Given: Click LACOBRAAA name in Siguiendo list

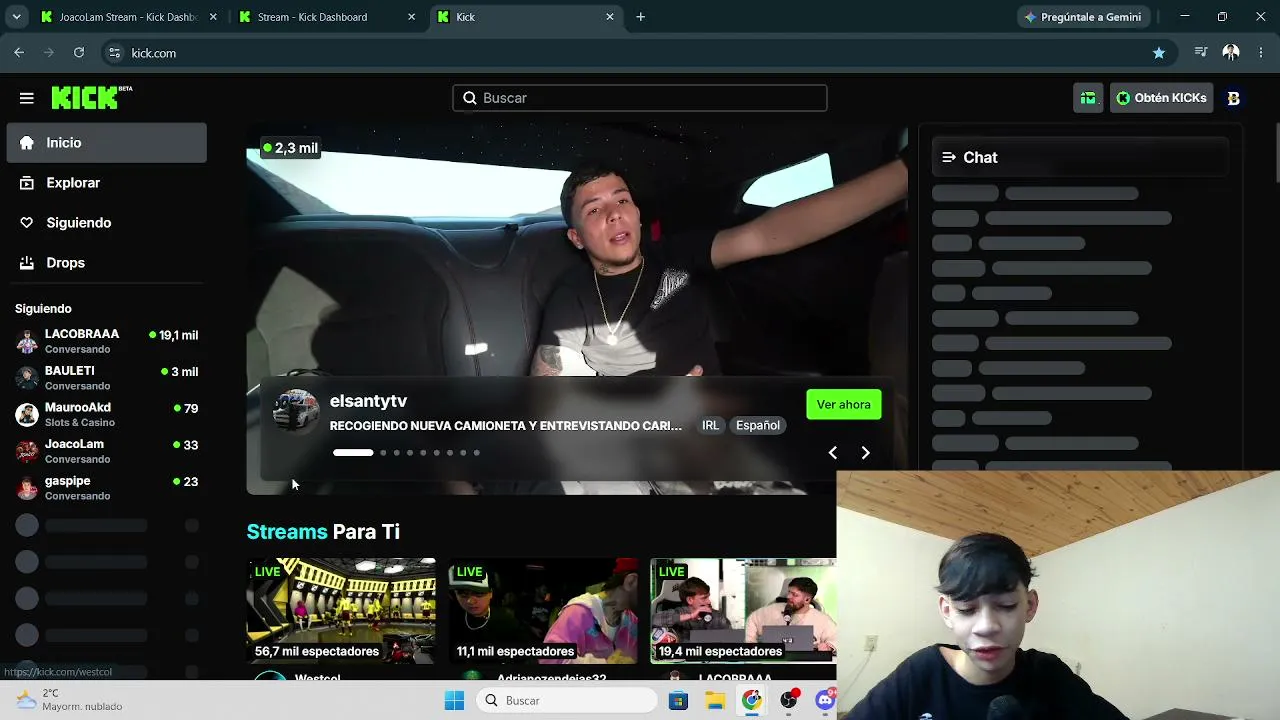Looking at the screenshot, I should point(82,334).
